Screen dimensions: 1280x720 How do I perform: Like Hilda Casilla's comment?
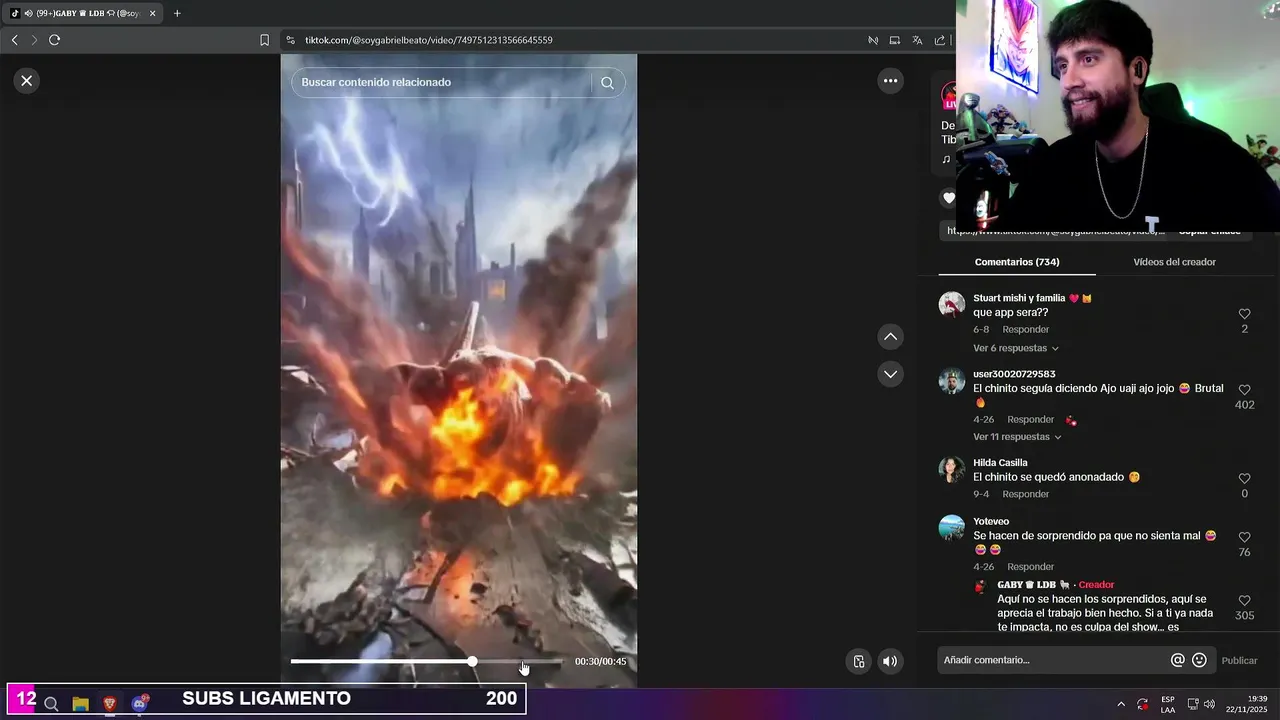tap(1244, 479)
